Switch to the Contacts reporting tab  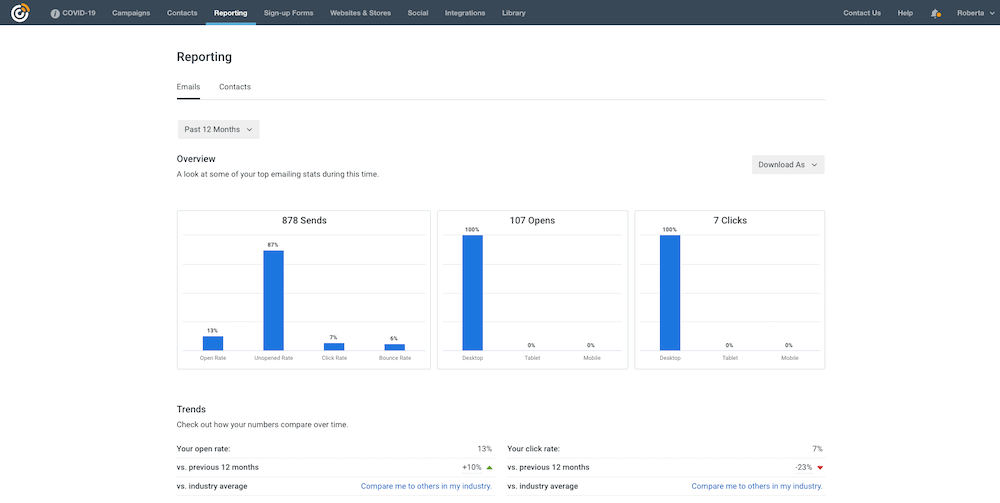(x=235, y=87)
